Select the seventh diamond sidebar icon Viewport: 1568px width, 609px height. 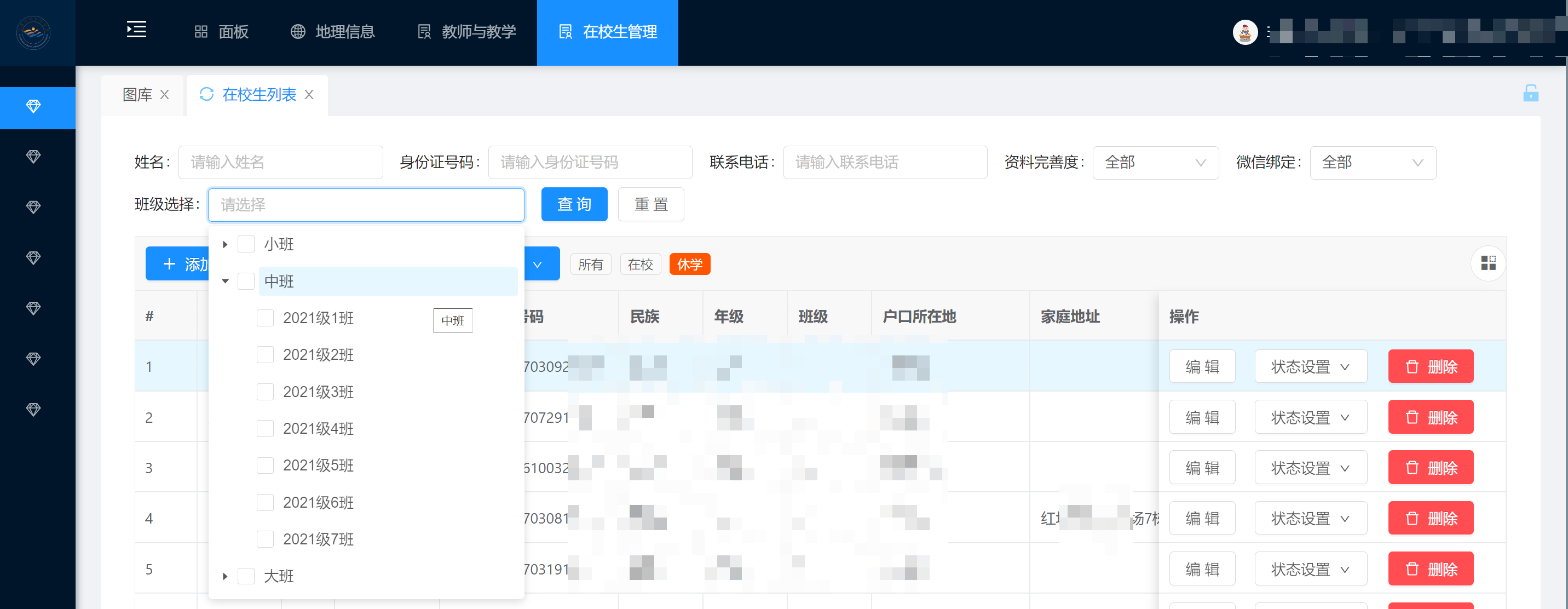pyautogui.click(x=33, y=410)
